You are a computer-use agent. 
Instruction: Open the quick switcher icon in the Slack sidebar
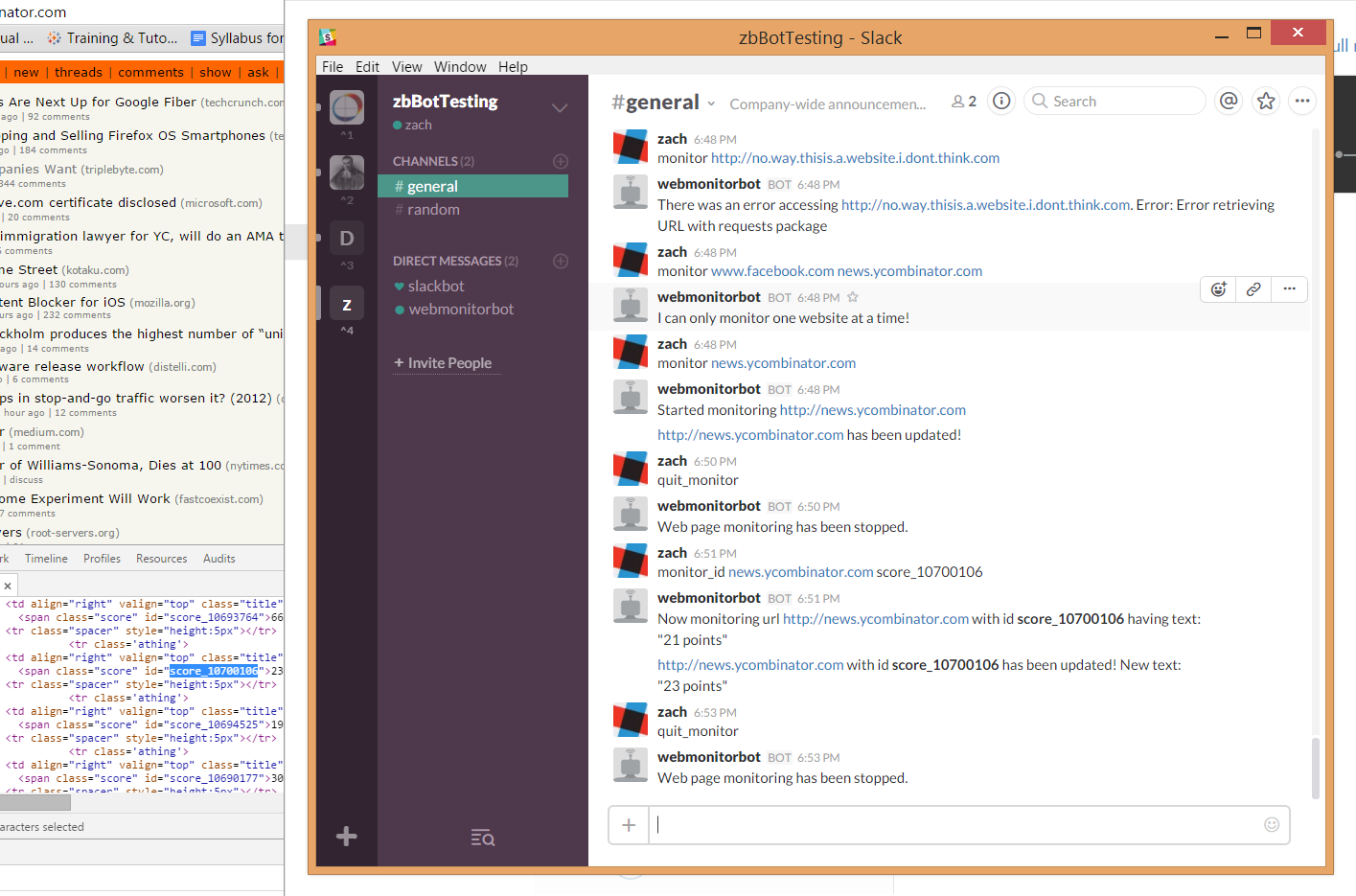483,838
